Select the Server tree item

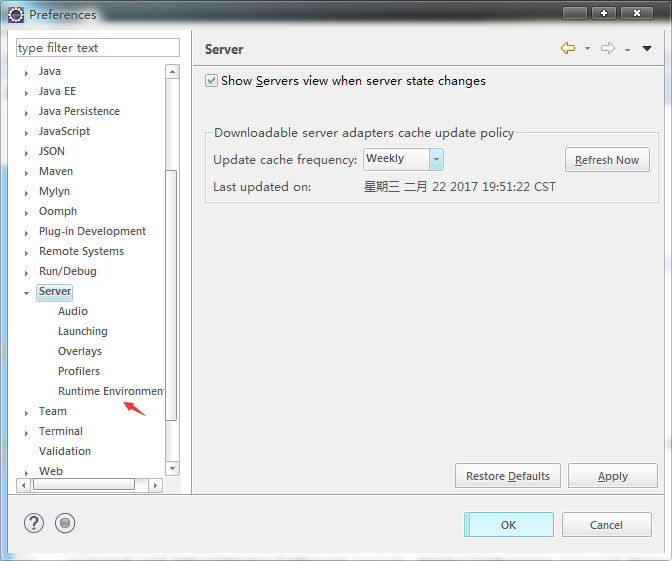(55, 291)
